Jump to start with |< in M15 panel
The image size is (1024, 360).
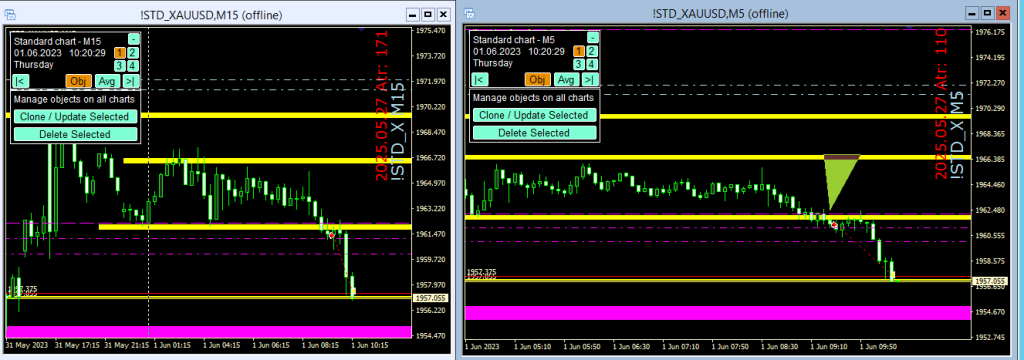tap(20, 81)
